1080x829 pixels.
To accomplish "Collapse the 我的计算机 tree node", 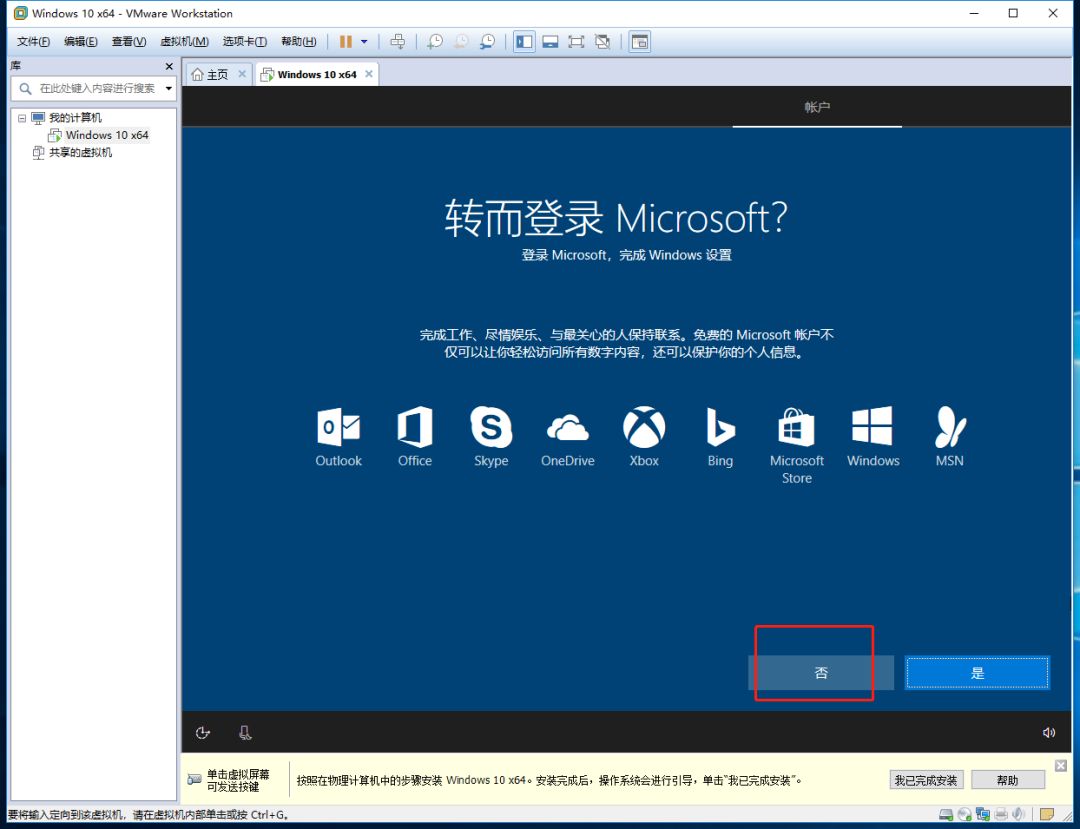I will point(22,118).
